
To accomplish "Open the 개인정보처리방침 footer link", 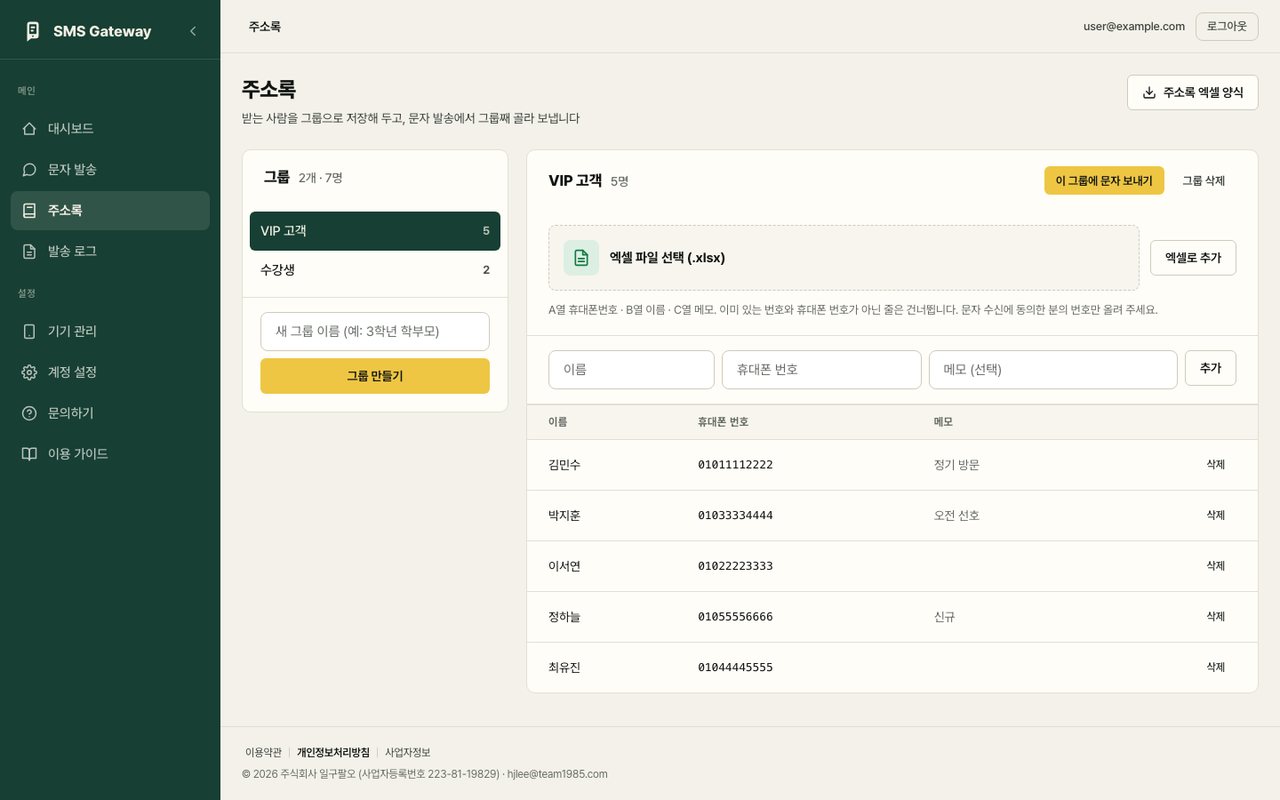I will tap(333, 752).
